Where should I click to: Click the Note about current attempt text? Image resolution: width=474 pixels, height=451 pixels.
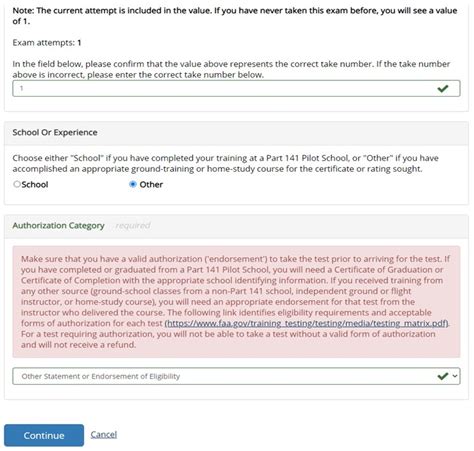[235, 16]
